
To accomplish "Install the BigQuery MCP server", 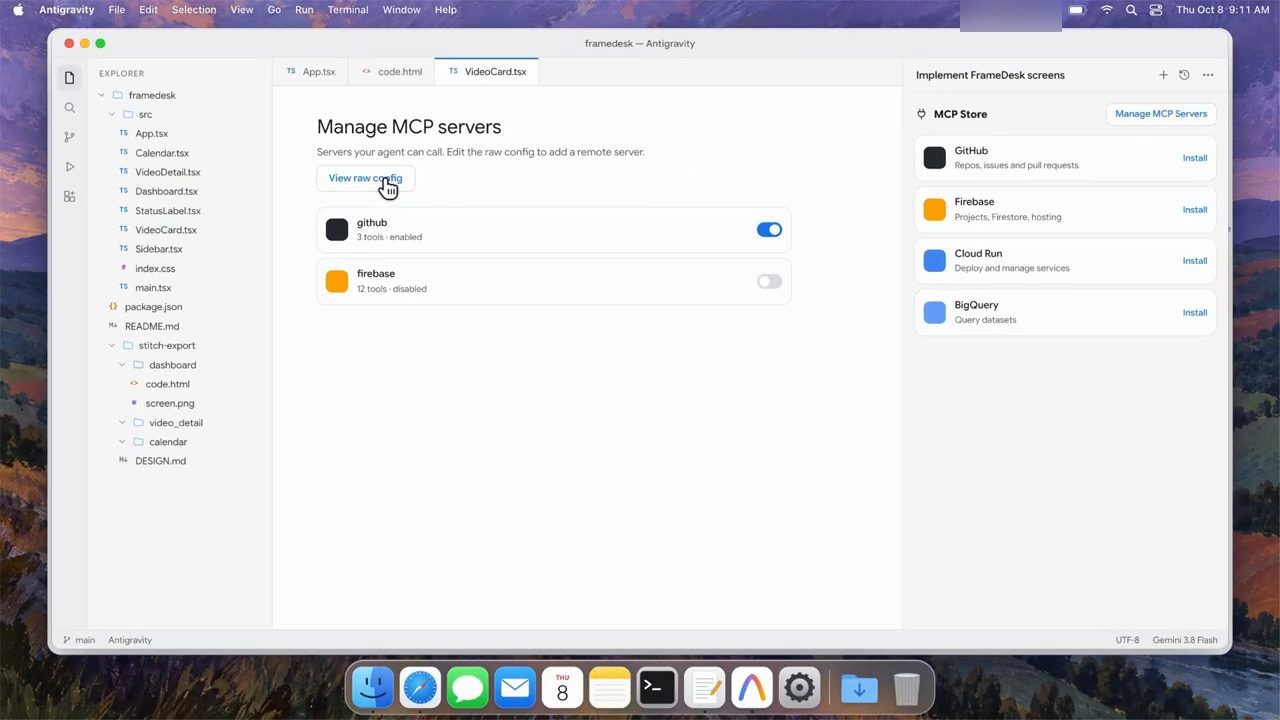I will click(x=1195, y=313).
